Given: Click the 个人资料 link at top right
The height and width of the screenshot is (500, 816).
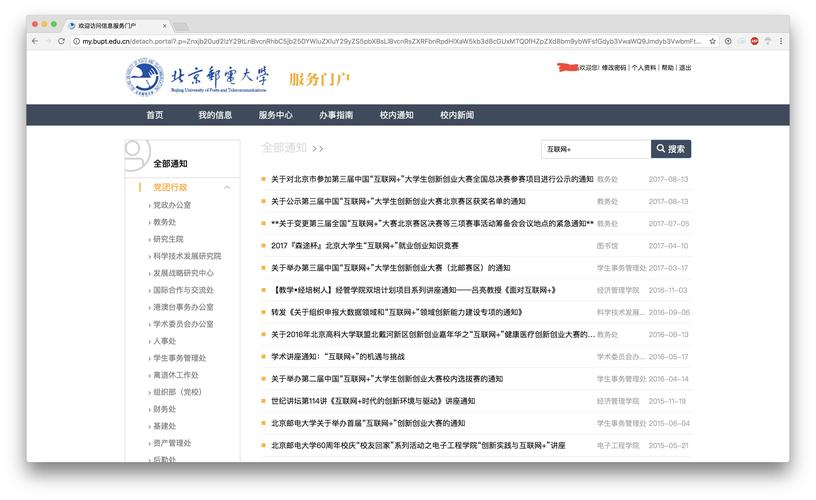Looking at the screenshot, I should 644,68.
